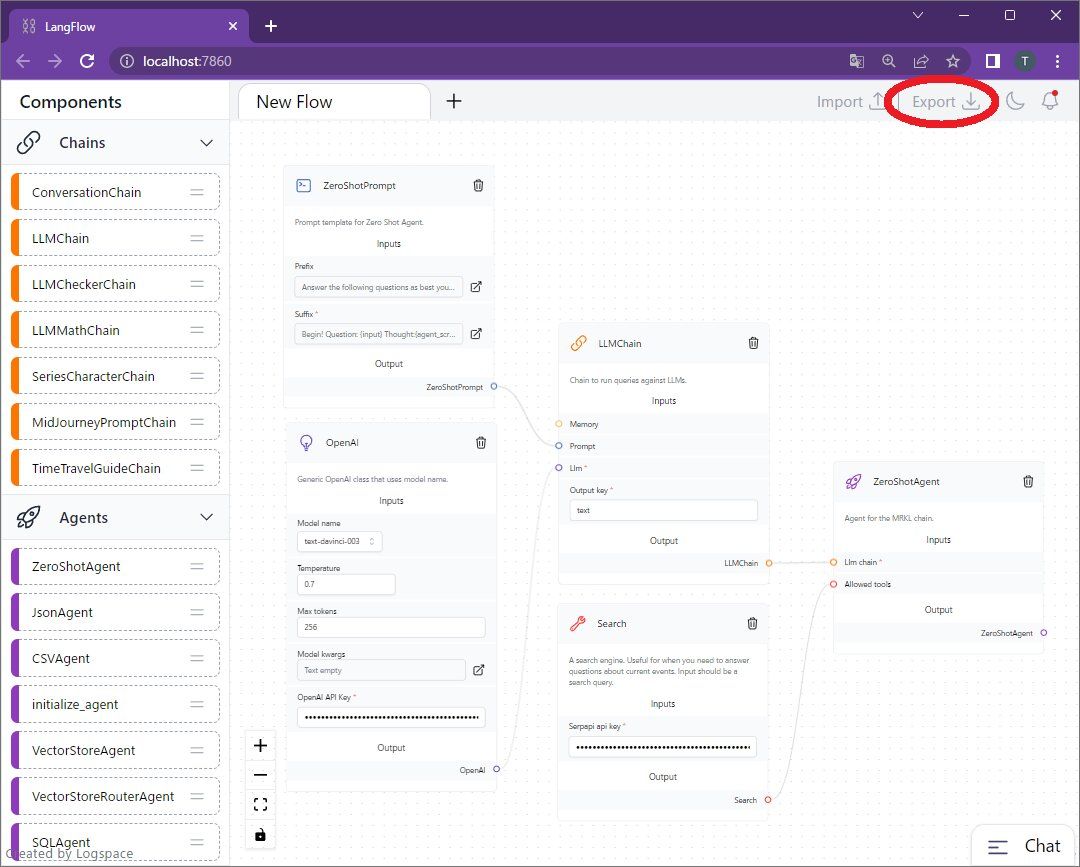
Task: Add a new flow tab with plus
Action: 453,101
